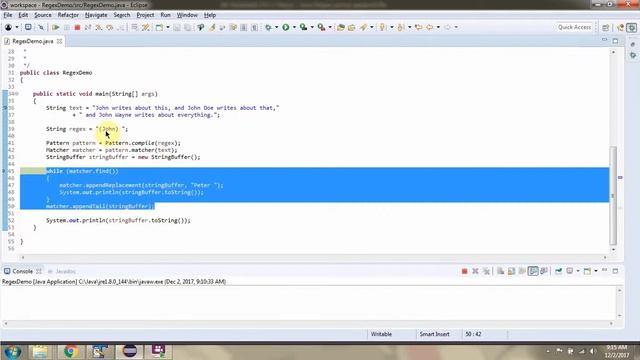Click the Terminate red square in Console
This screenshot has width=640, height=360.
click(x=464, y=271)
